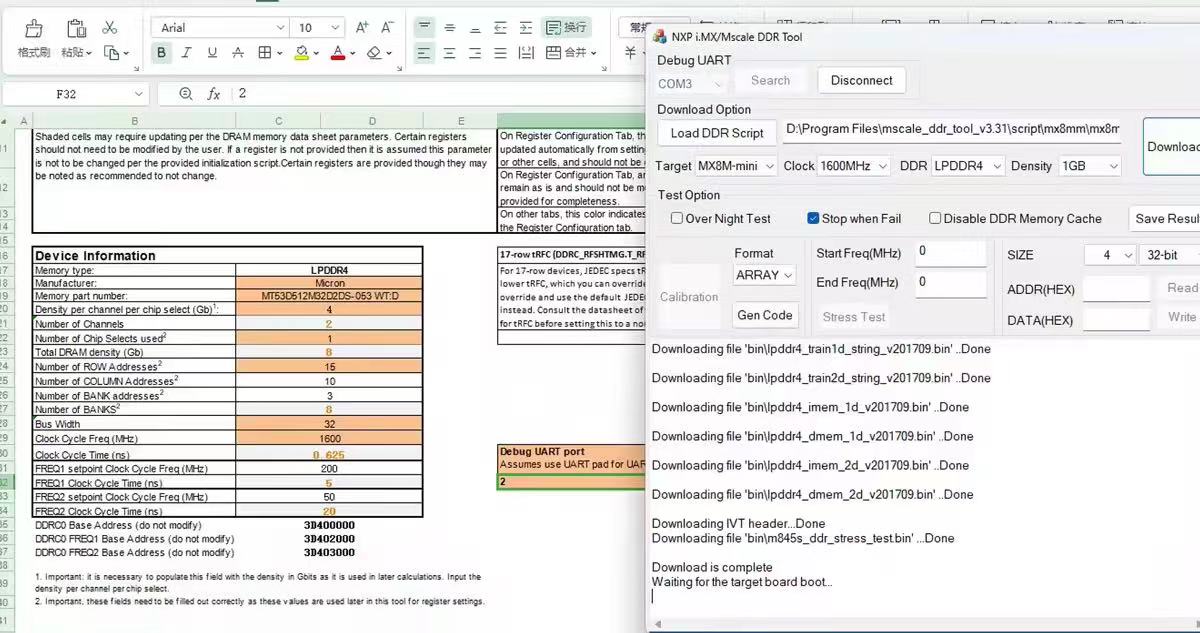The image size is (1200, 633).
Task: Check the Over Night Test checkbox
Action: [x=677, y=218]
